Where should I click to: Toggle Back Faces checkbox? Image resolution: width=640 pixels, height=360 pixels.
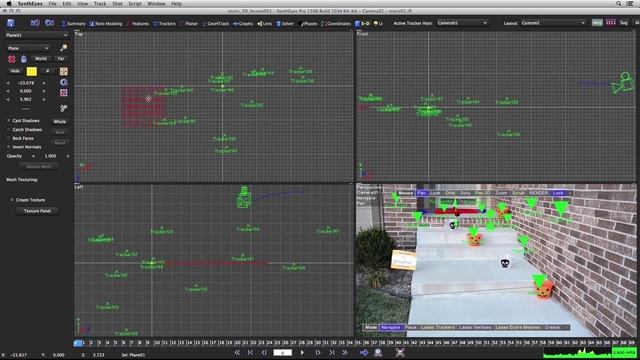tap(9, 138)
